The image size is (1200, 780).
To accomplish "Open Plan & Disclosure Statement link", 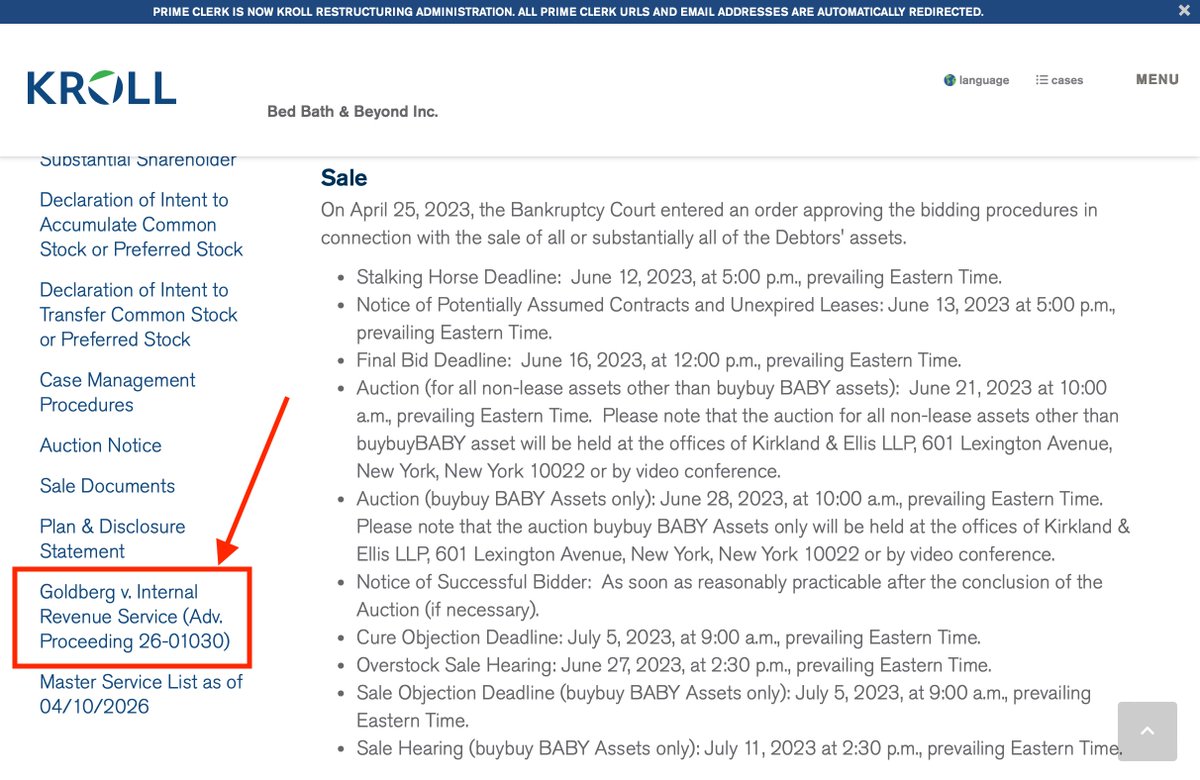I will pyautogui.click(x=112, y=538).
